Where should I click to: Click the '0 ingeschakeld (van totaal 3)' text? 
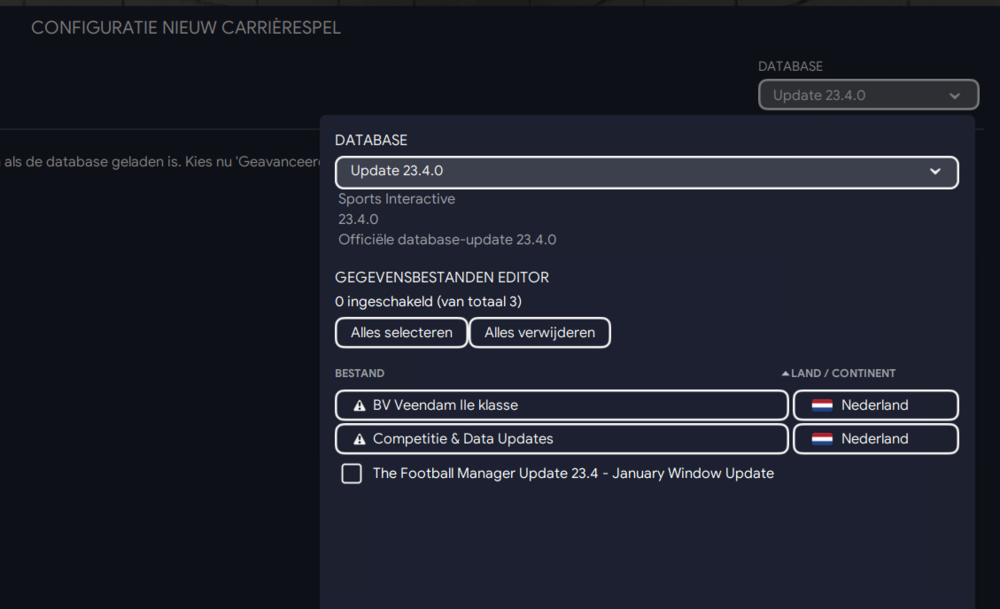point(428,302)
